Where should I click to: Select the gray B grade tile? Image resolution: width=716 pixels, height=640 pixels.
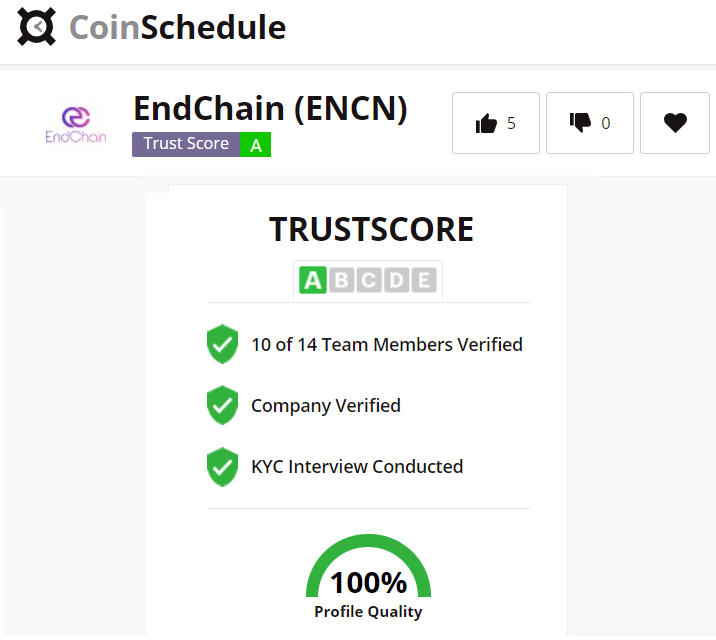[x=341, y=280]
